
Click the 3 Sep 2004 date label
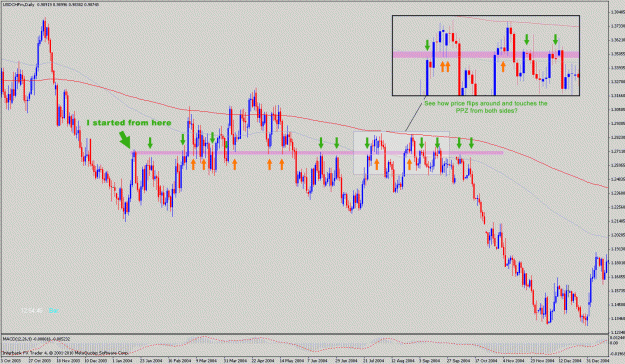pos(429,360)
